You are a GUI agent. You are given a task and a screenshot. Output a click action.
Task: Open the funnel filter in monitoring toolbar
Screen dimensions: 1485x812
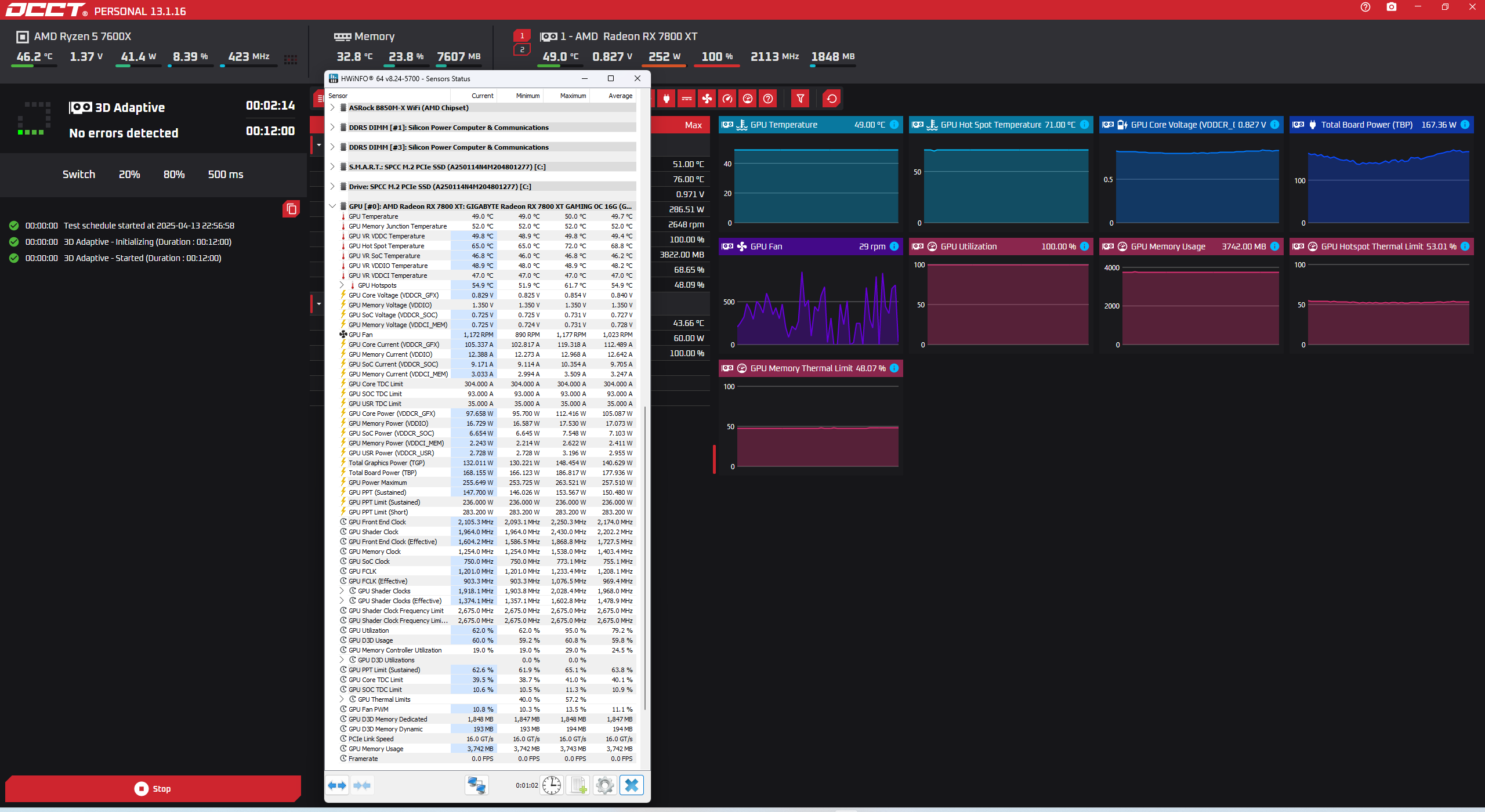click(801, 99)
